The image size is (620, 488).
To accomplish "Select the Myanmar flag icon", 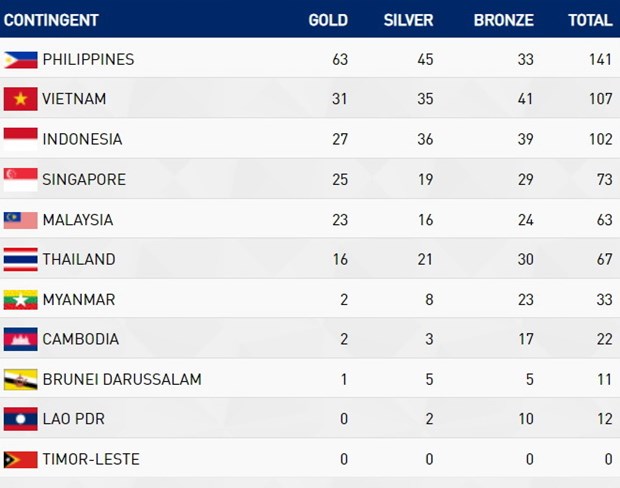I will click(x=21, y=300).
